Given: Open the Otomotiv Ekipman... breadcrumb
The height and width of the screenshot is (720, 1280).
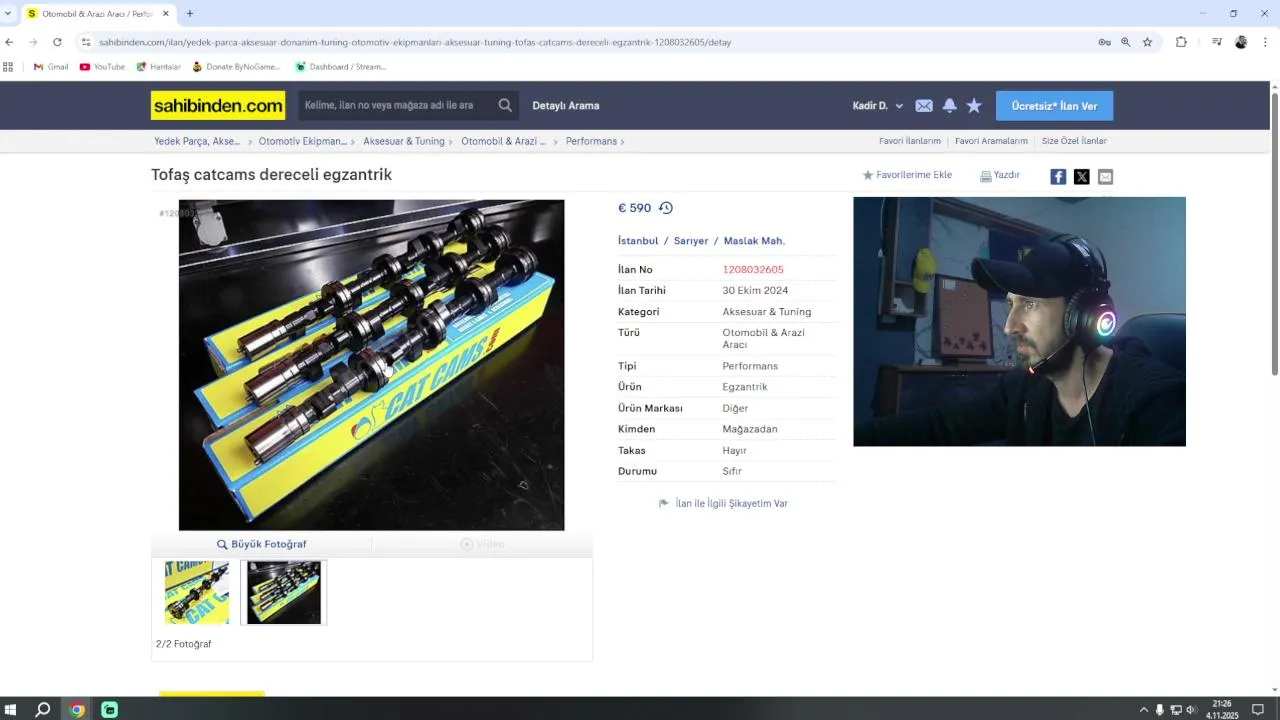Looking at the screenshot, I should tap(302, 141).
